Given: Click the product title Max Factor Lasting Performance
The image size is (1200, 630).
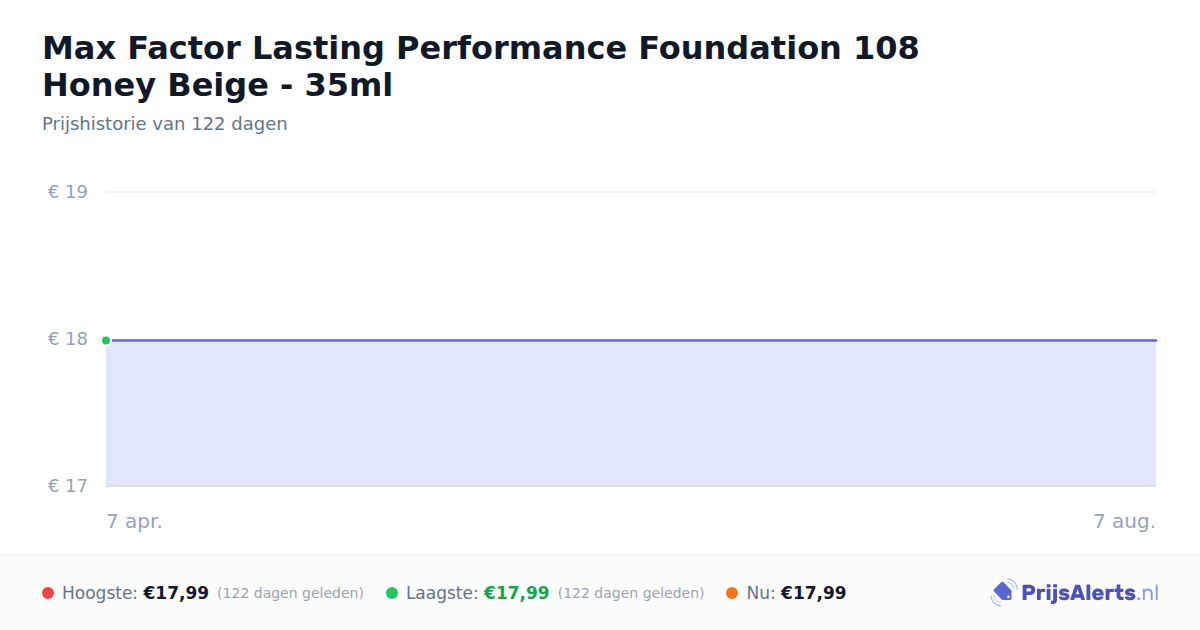Looking at the screenshot, I should click(x=480, y=66).
